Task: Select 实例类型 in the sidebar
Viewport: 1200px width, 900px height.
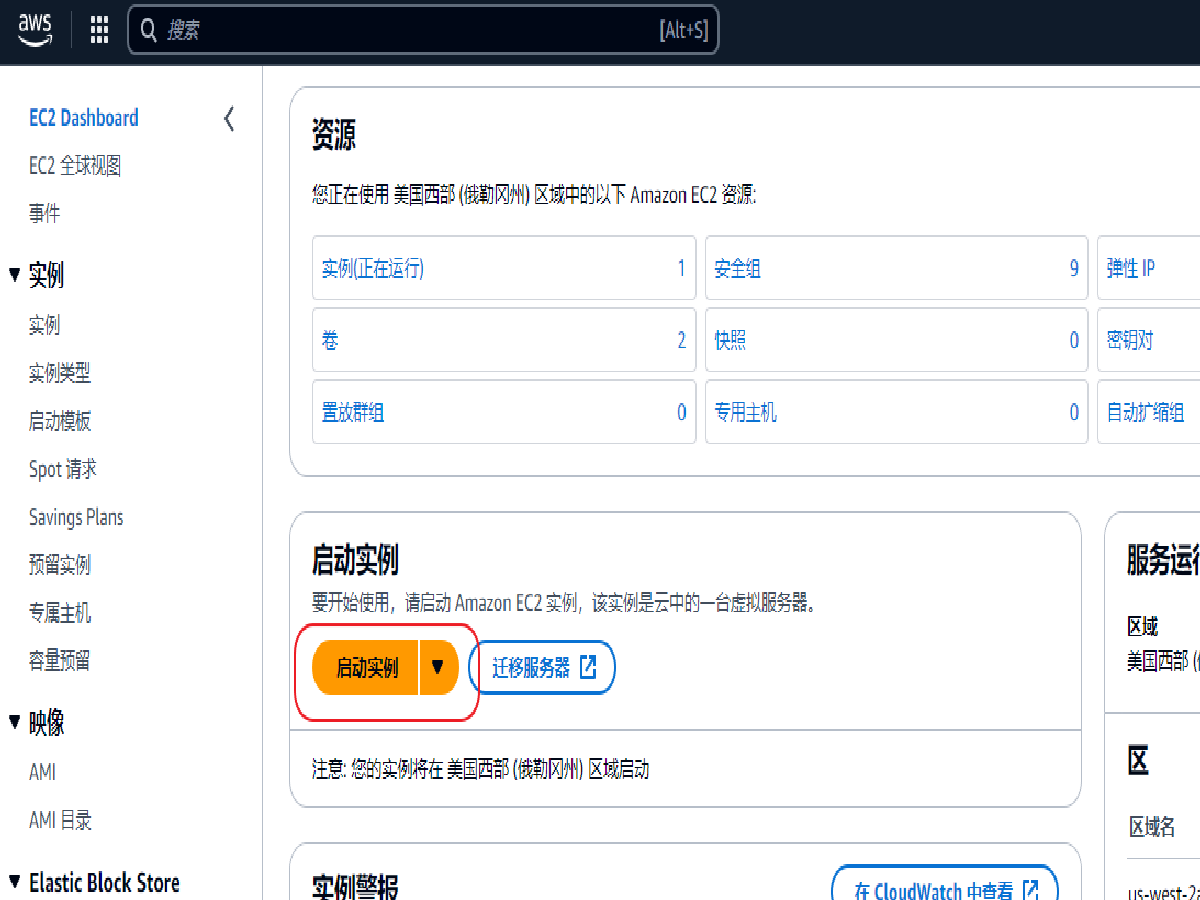Action: [x=60, y=373]
